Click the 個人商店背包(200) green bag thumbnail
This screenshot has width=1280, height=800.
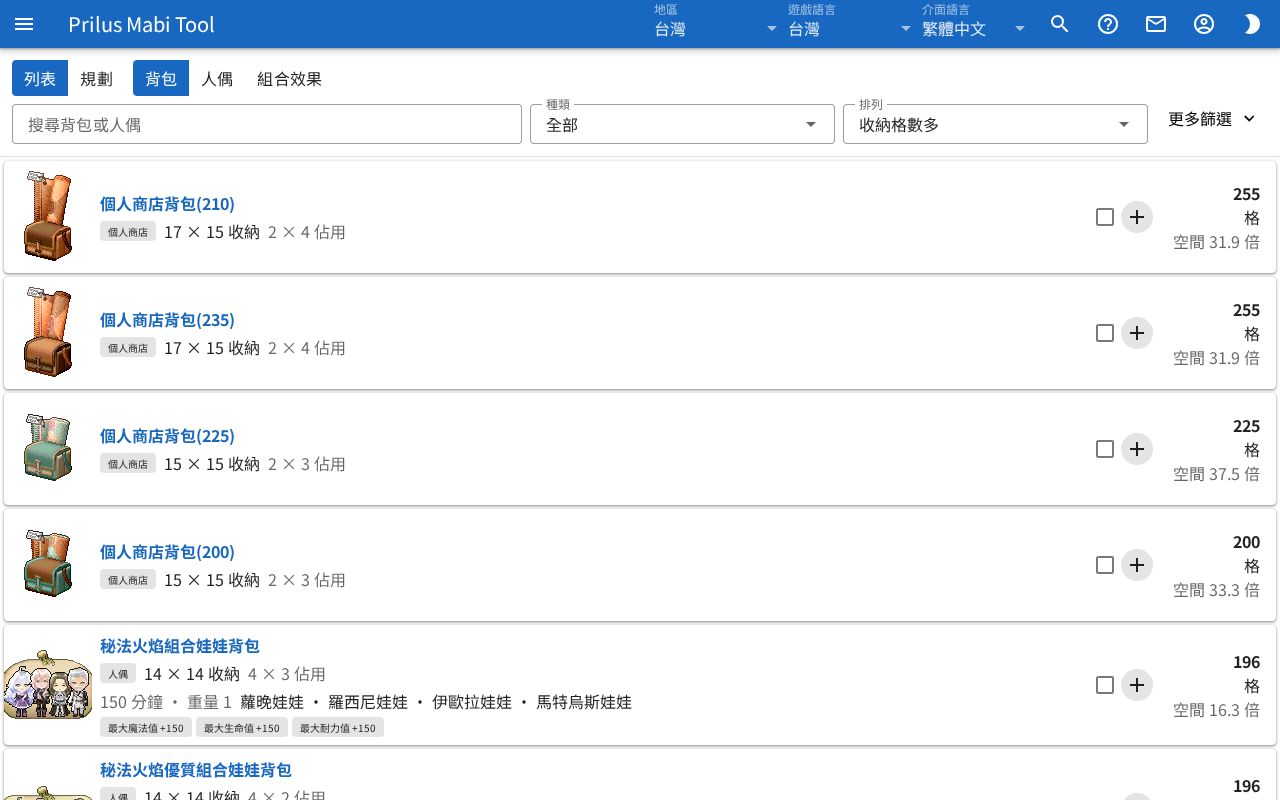pos(48,563)
